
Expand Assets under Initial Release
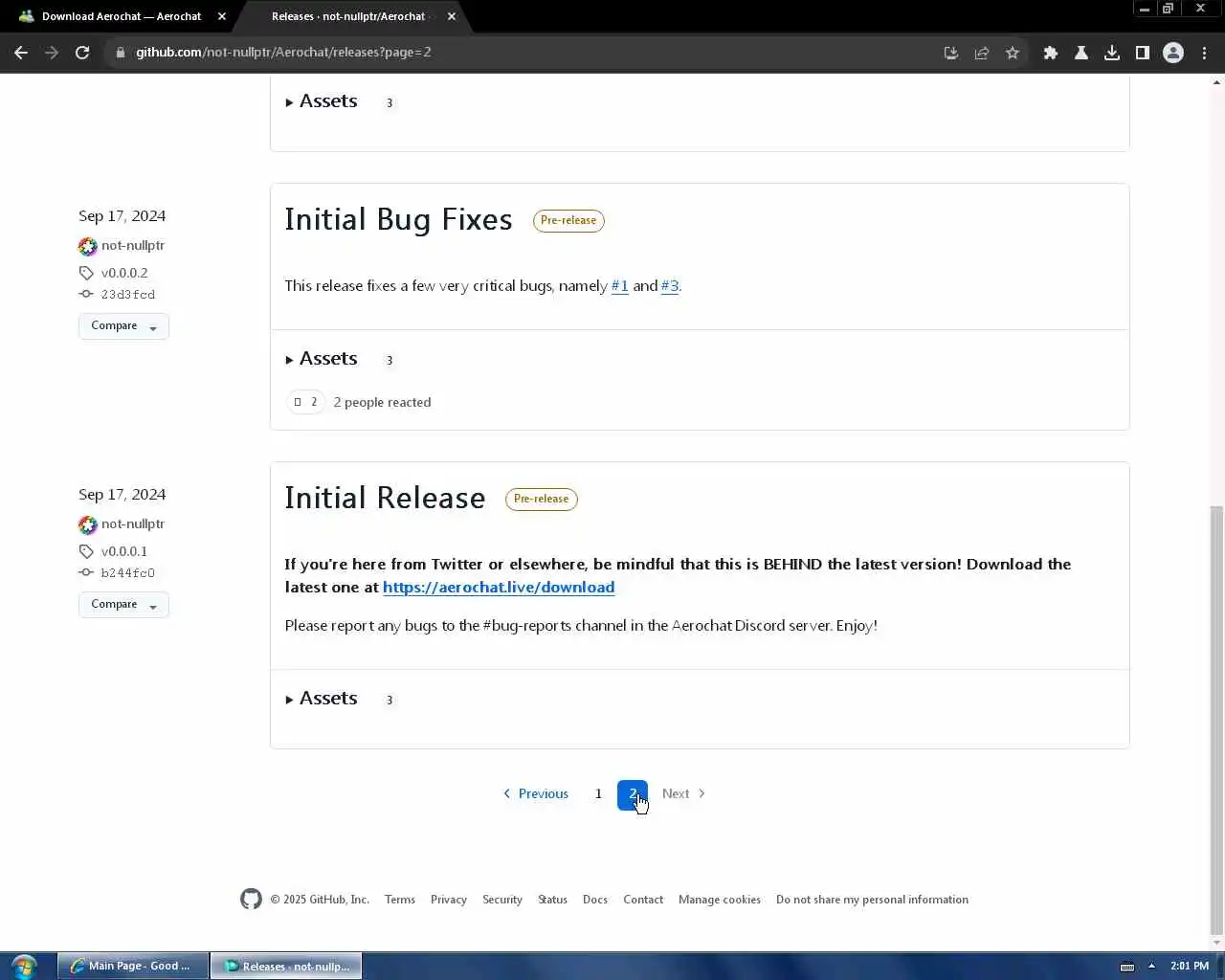point(322,699)
